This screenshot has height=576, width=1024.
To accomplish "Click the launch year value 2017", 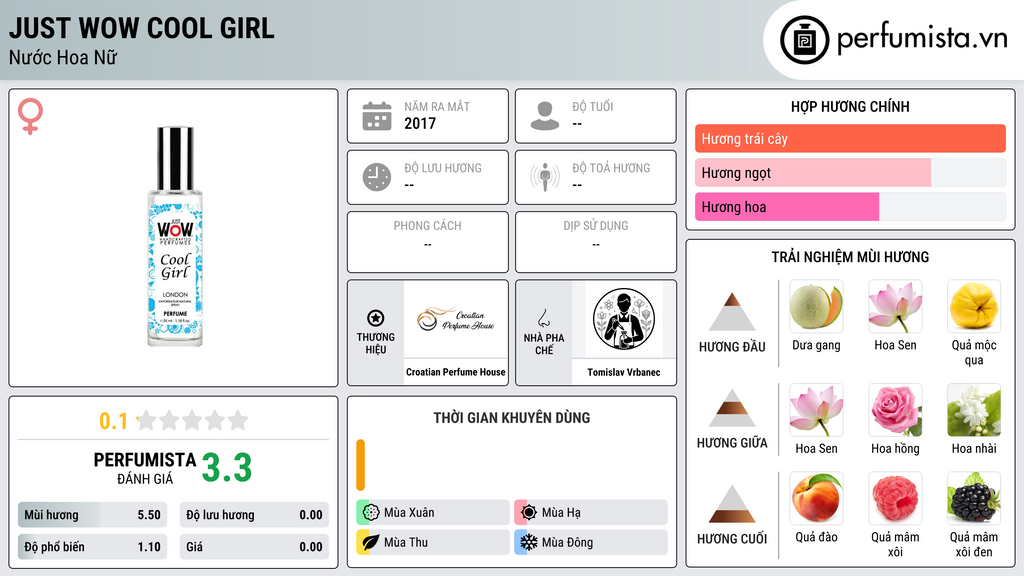I will 420,123.
